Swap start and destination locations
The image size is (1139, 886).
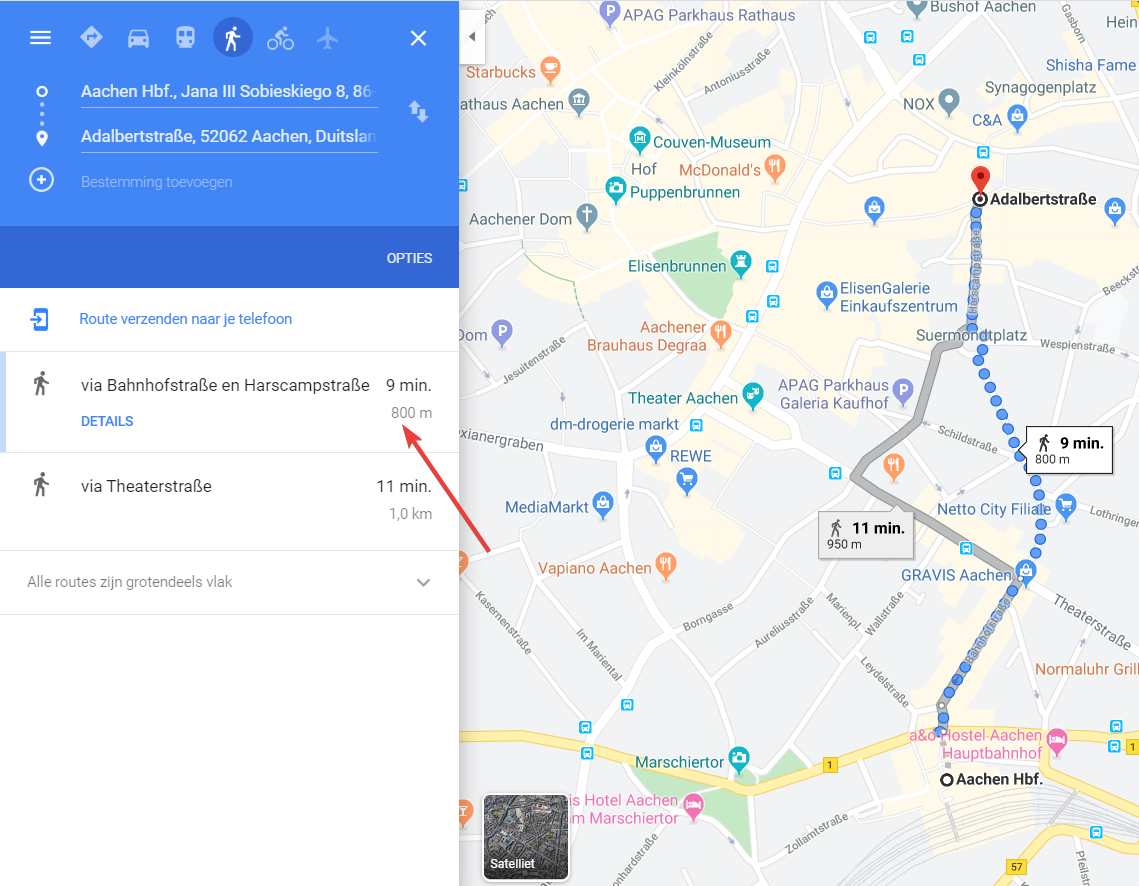(418, 112)
